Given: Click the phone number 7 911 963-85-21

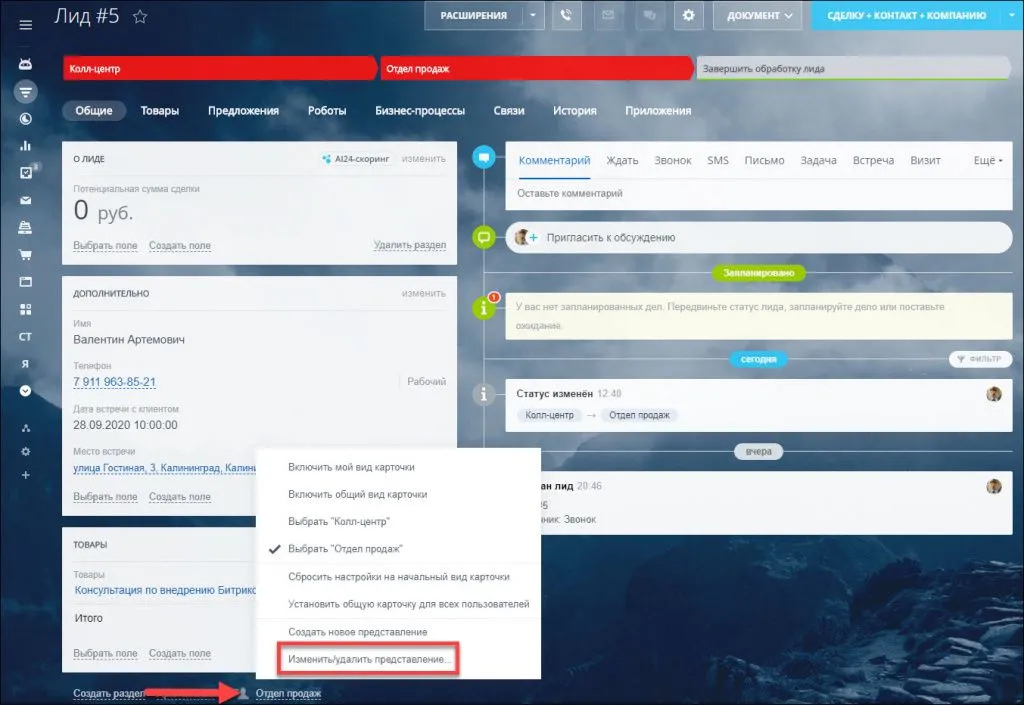Looking at the screenshot, I should point(115,382).
